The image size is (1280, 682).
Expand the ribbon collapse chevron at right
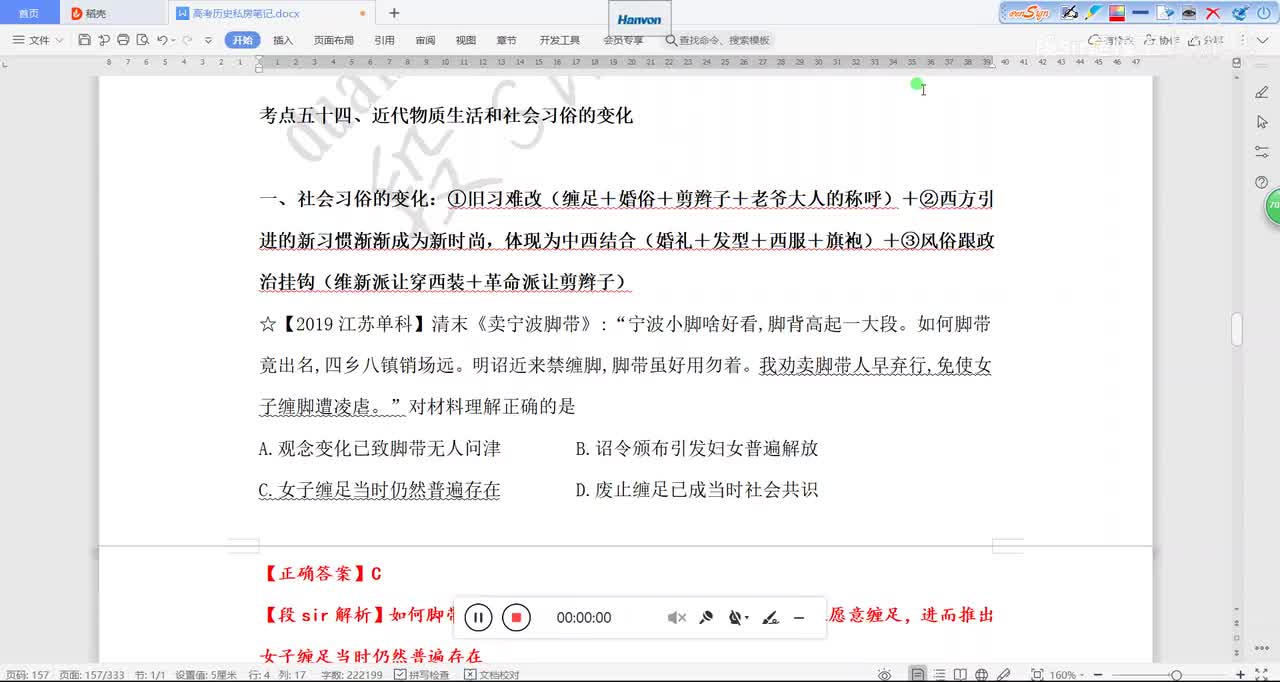pos(1262,40)
